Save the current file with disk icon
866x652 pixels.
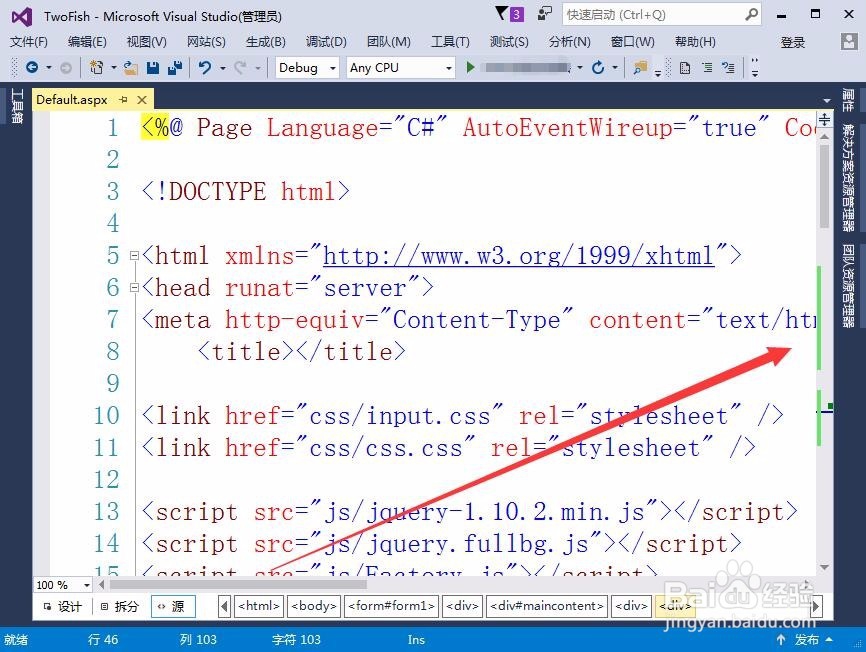pyautogui.click(x=153, y=68)
